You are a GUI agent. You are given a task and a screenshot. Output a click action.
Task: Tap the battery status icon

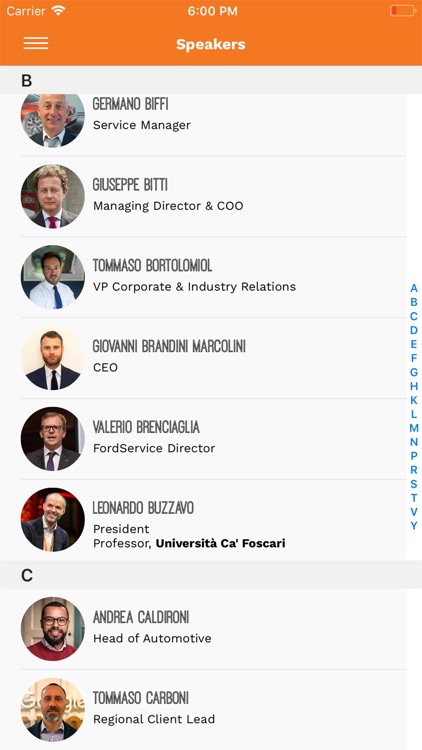click(402, 11)
